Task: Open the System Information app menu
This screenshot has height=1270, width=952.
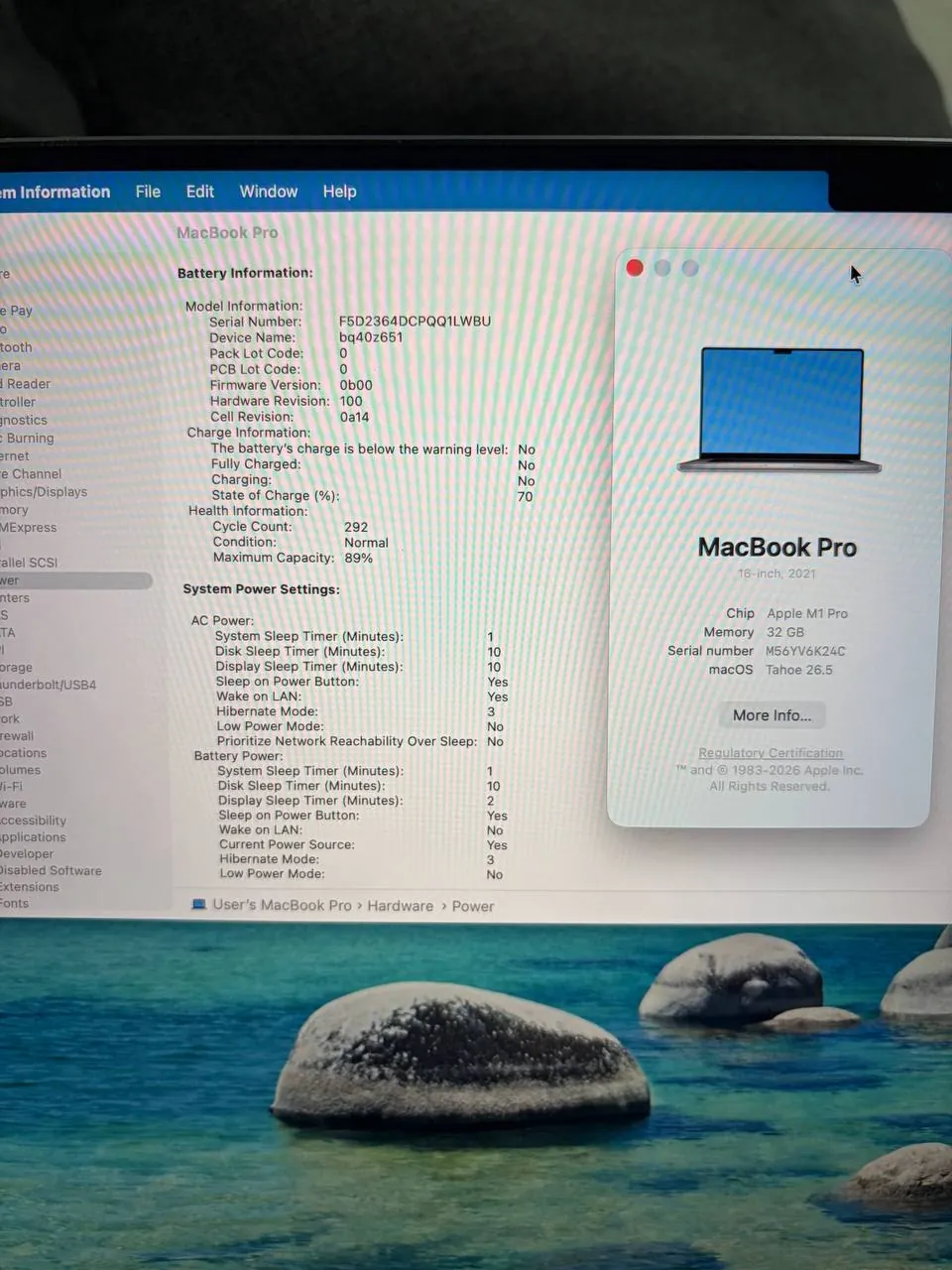Action: (x=56, y=192)
